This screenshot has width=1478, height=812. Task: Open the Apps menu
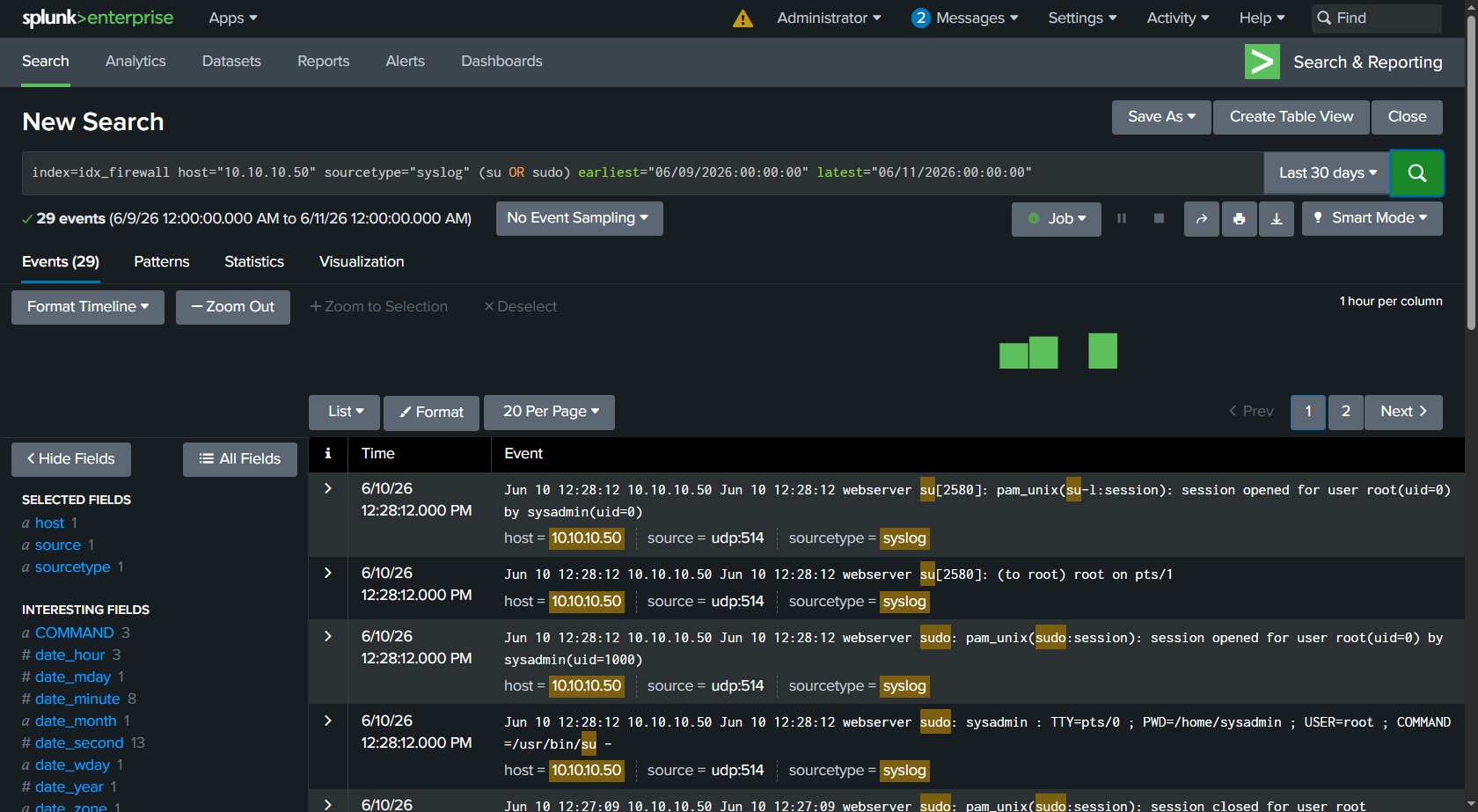coord(233,18)
